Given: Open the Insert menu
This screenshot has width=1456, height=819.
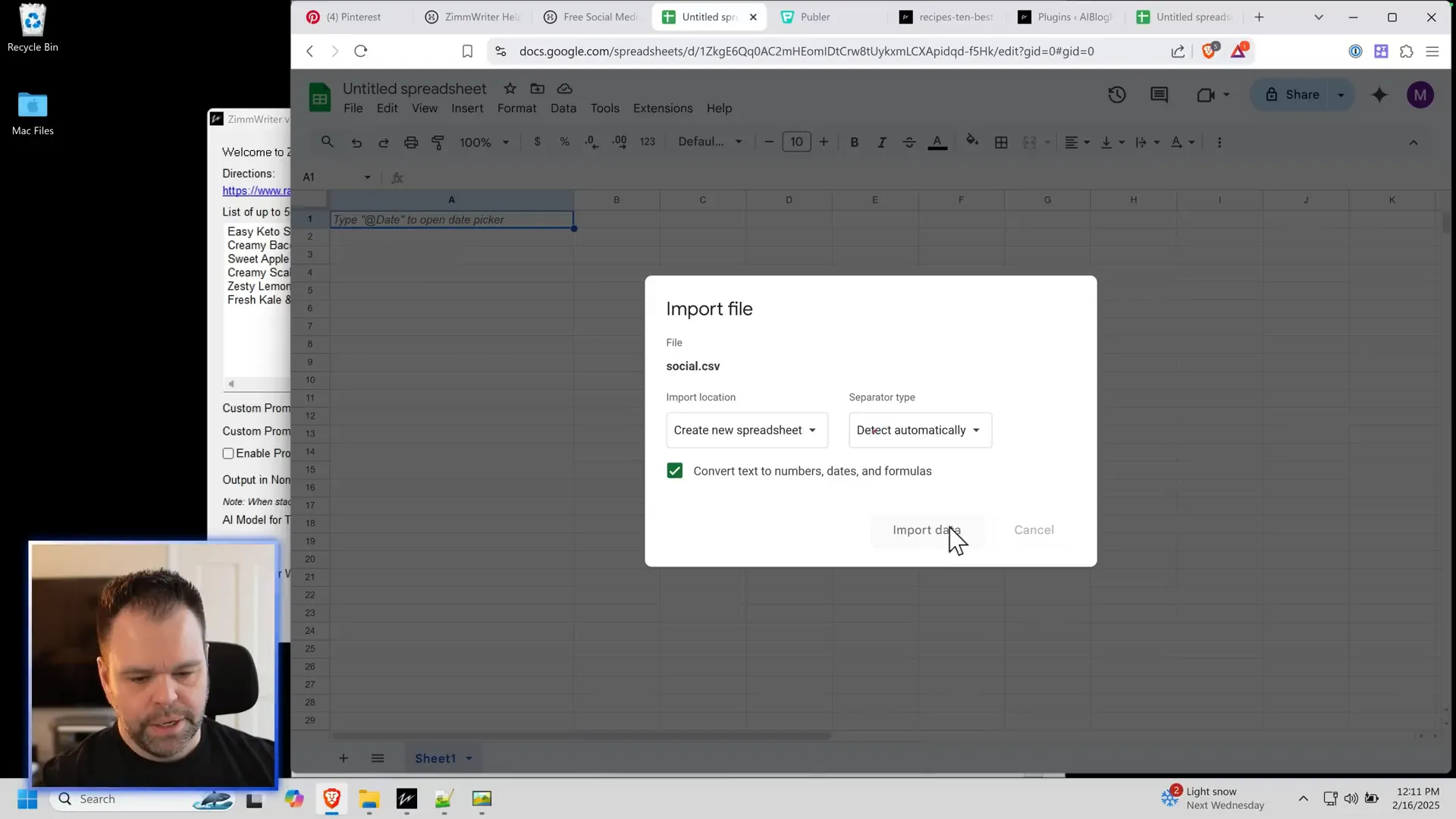Looking at the screenshot, I should pyautogui.click(x=467, y=108).
